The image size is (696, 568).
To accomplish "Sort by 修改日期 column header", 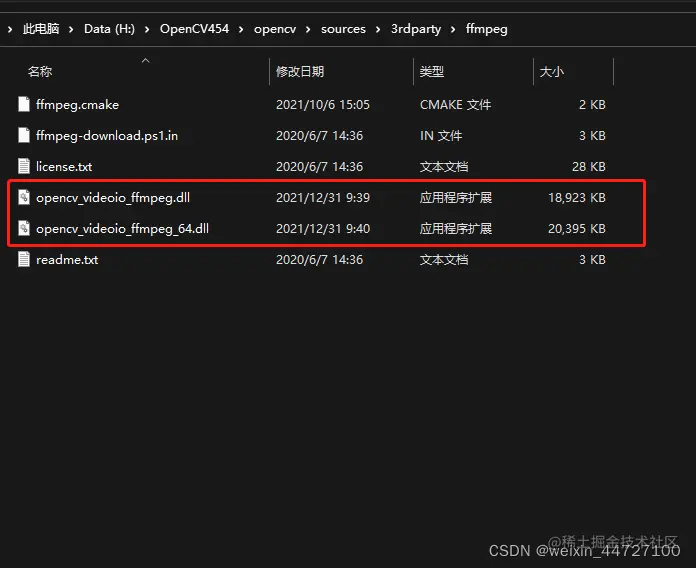I will pos(300,71).
